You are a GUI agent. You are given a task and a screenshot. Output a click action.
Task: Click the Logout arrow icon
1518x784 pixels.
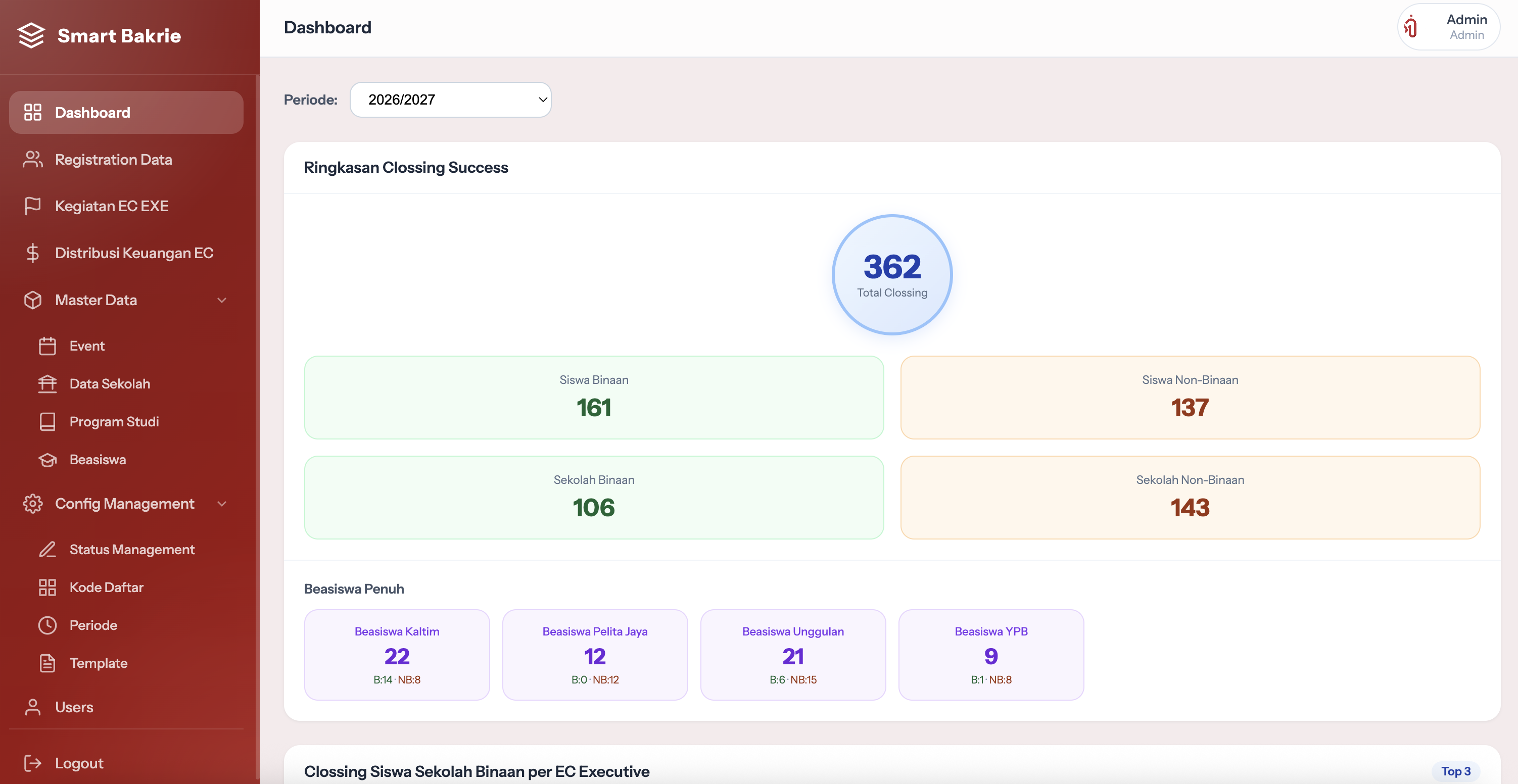click(33, 763)
